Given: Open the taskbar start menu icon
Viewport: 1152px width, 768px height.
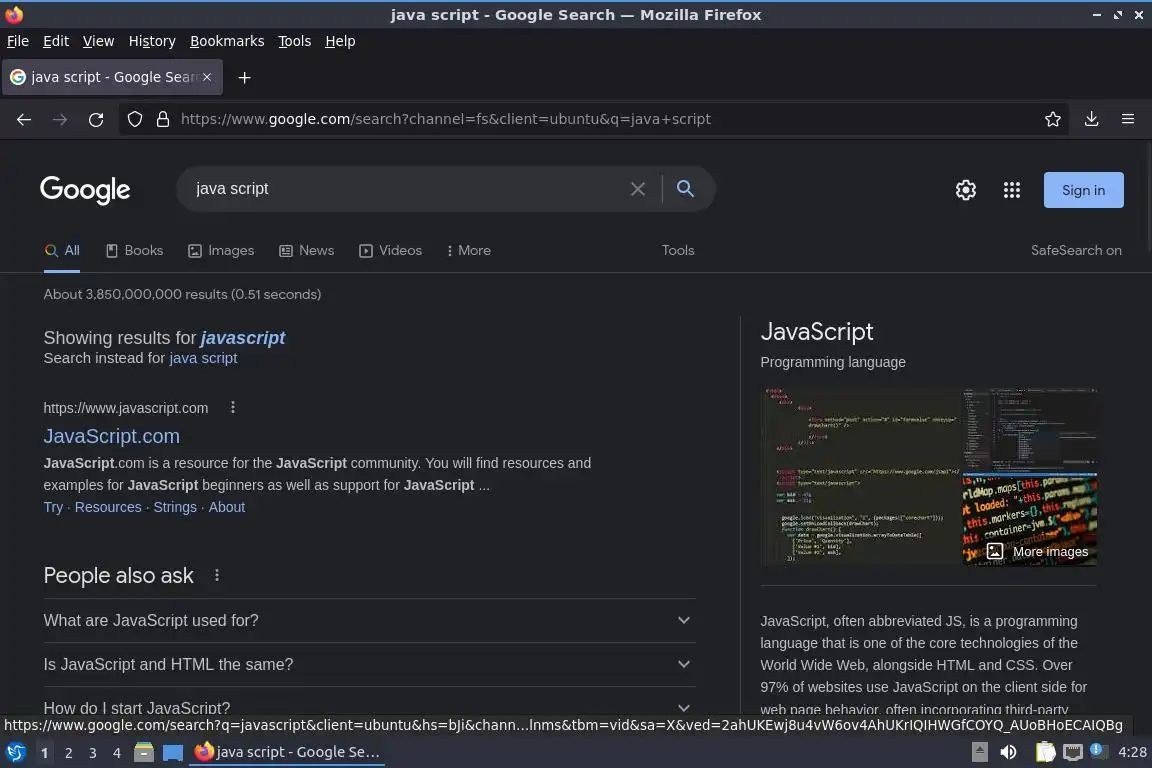Looking at the screenshot, I should 15,752.
